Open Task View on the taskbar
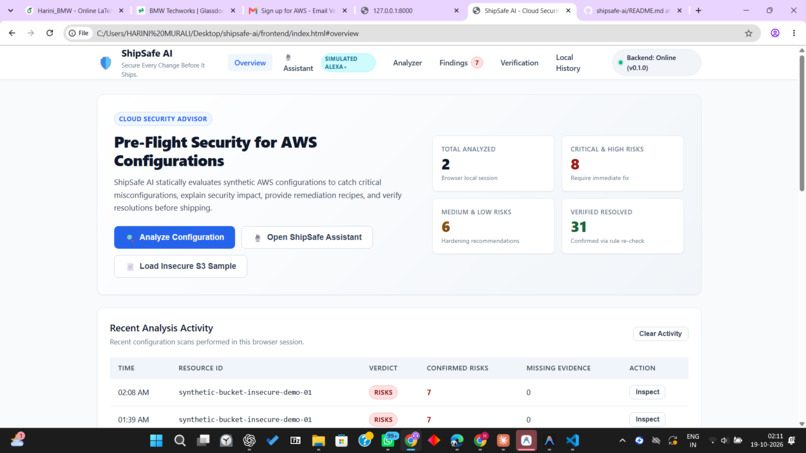The height and width of the screenshot is (453, 806). point(203,441)
